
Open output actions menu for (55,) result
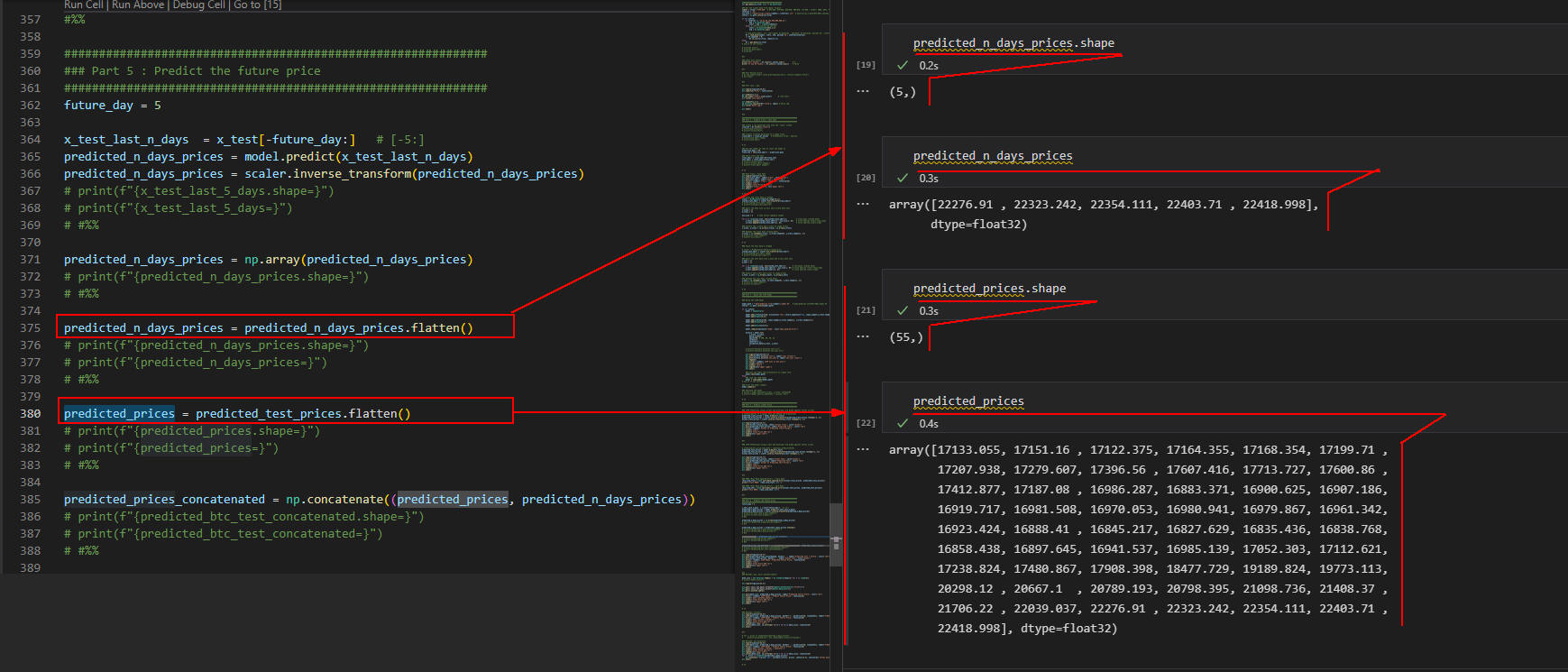(863, 337)
